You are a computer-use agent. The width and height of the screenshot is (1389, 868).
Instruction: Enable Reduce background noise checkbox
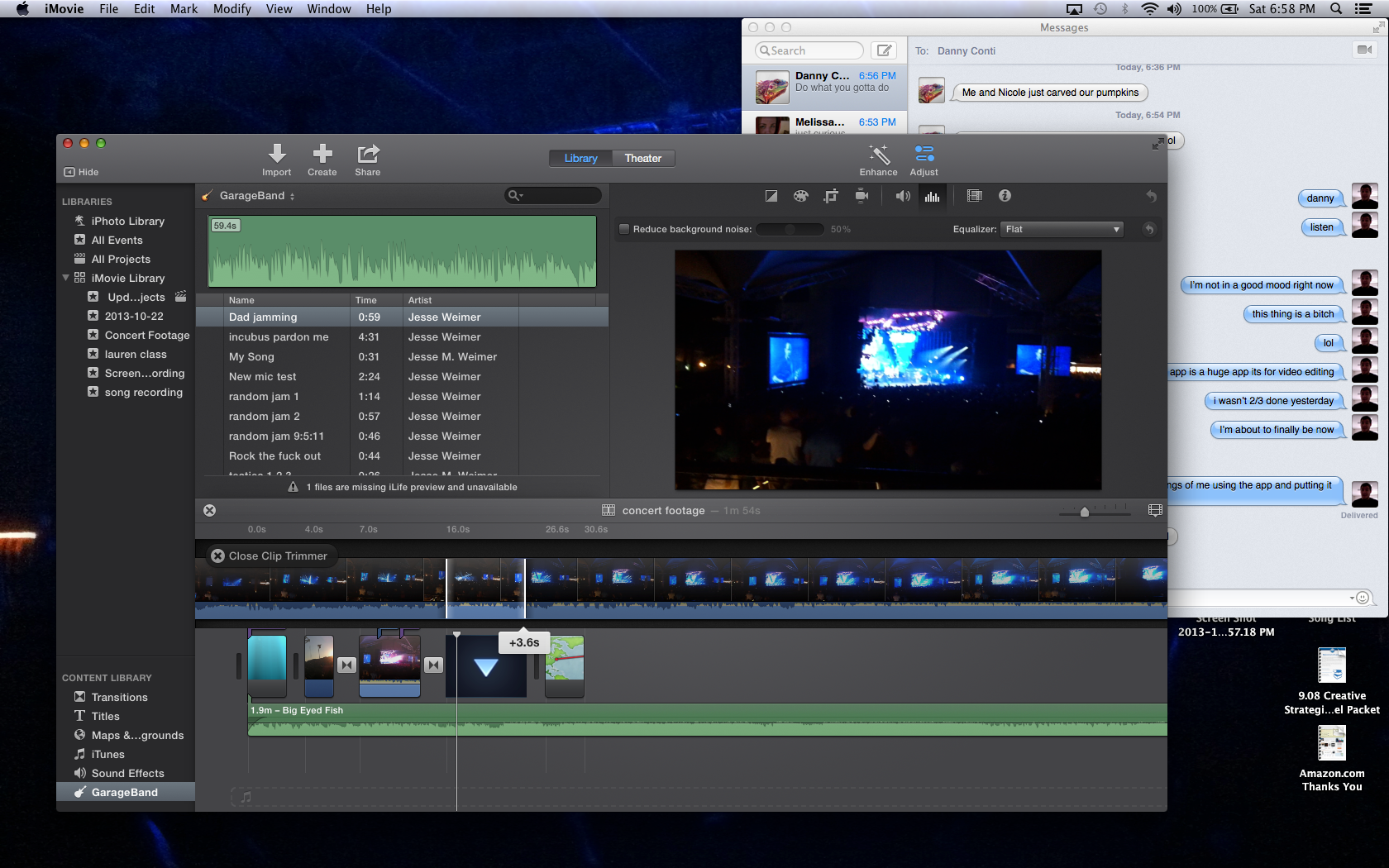(x=625, y=229)
